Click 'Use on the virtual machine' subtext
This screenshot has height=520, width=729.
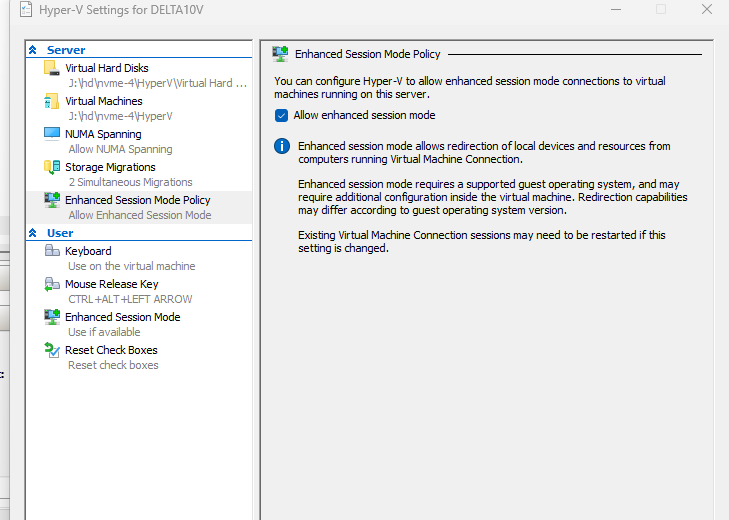point(132,266)
